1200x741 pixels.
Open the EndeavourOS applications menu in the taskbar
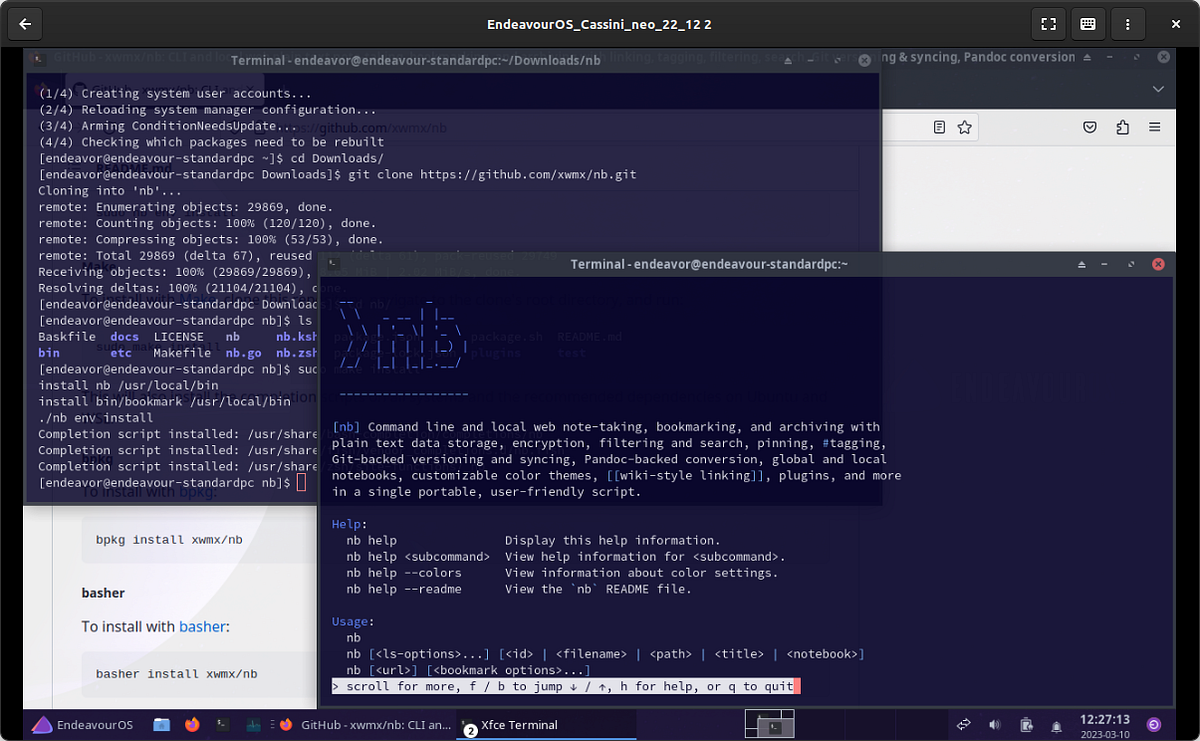(x=70, y=725)
